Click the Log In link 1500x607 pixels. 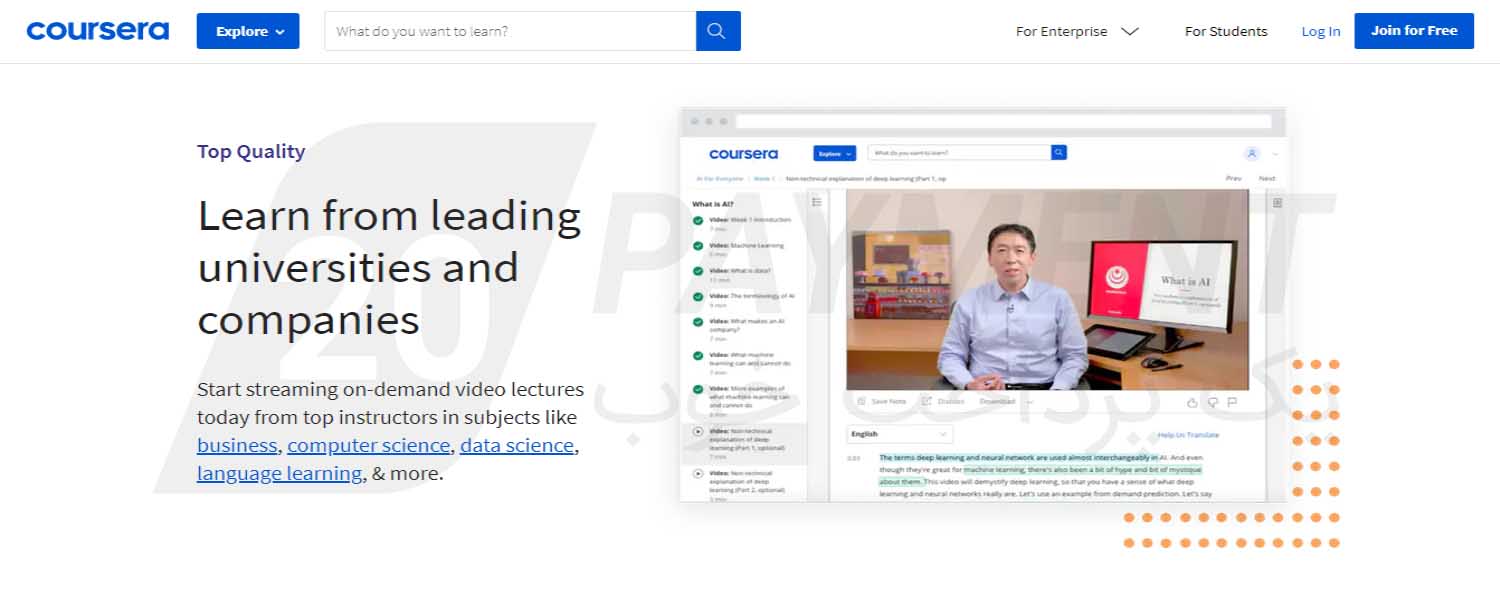[1320, 31]
